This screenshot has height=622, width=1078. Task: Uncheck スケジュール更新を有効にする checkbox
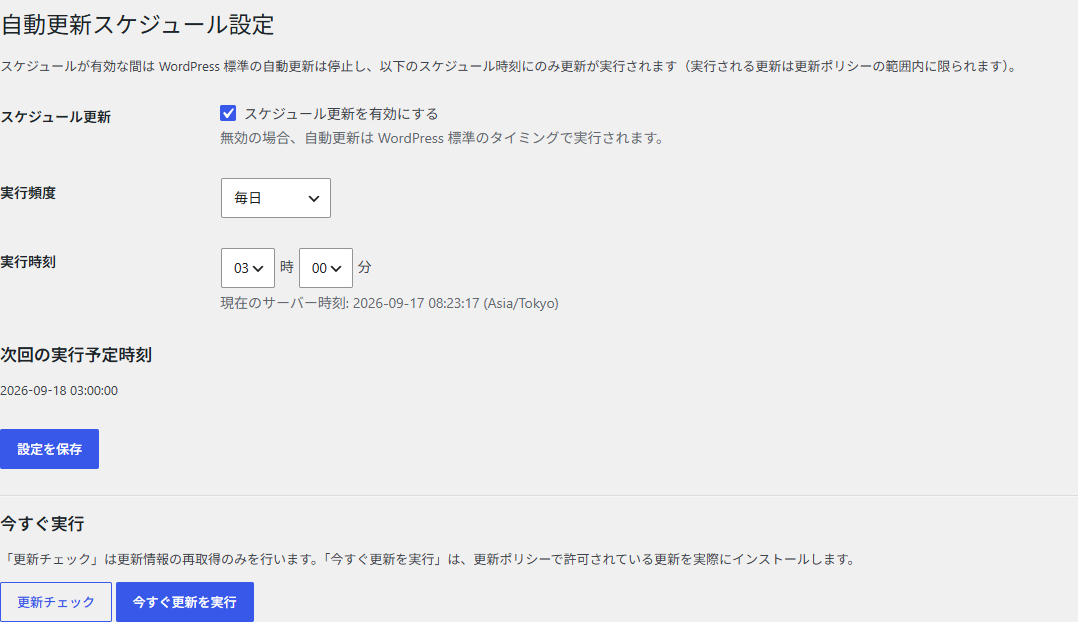pyautogui.click(x=228, y=113)
